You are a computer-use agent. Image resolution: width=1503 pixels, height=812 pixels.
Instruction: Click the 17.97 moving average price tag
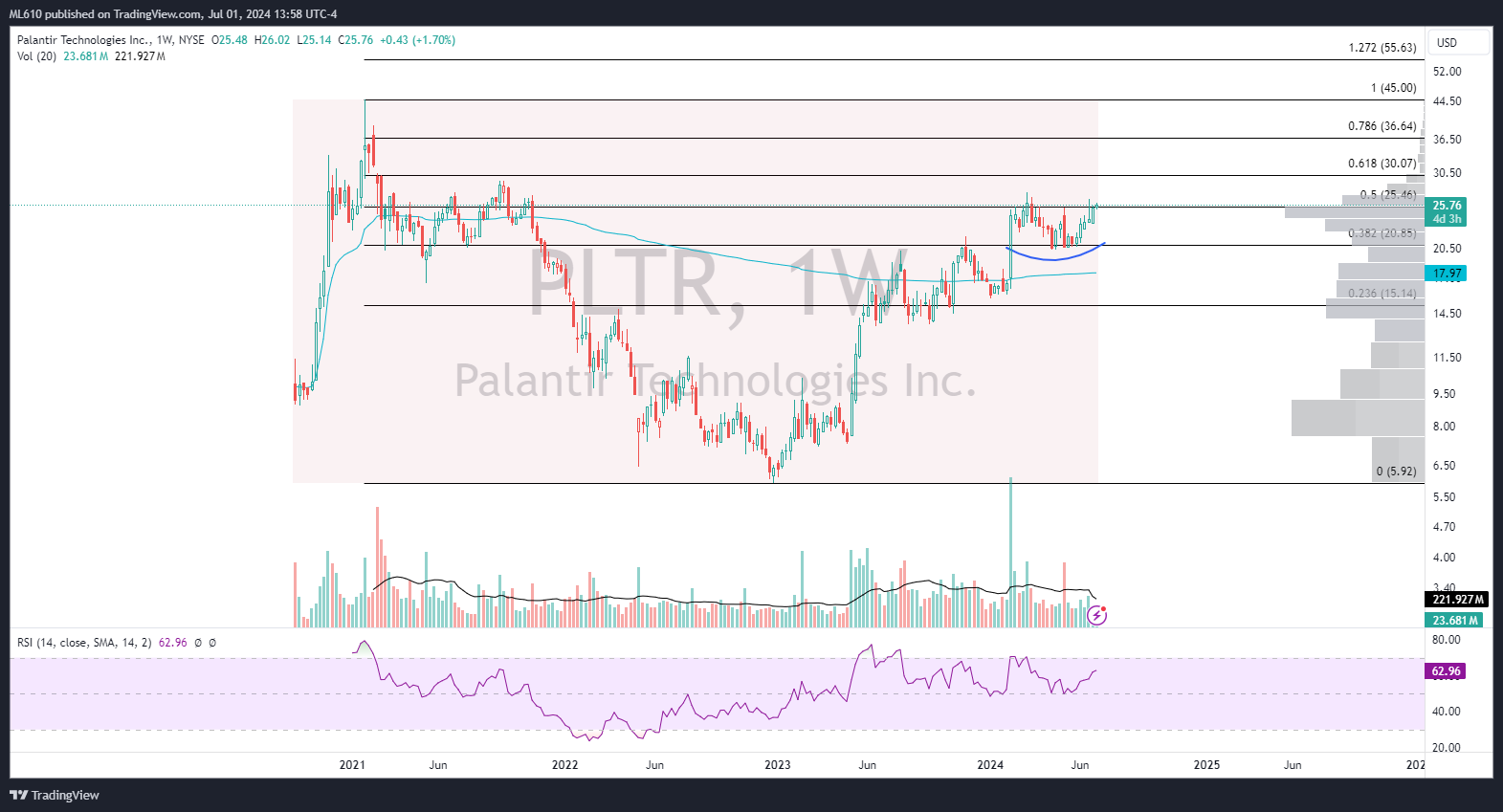coord(1447,274)
